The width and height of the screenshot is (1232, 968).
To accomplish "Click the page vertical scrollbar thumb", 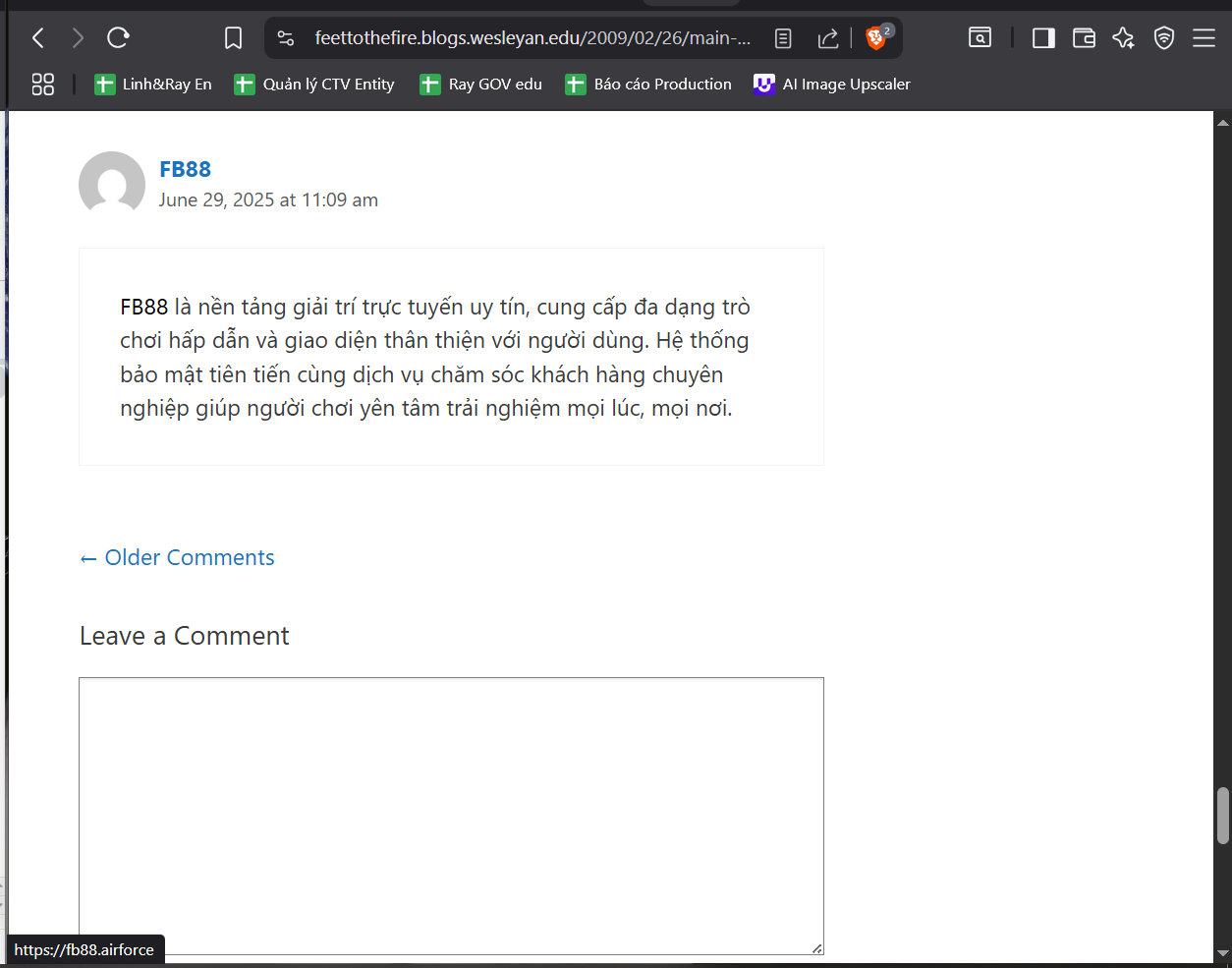I will pos(1223,816).
